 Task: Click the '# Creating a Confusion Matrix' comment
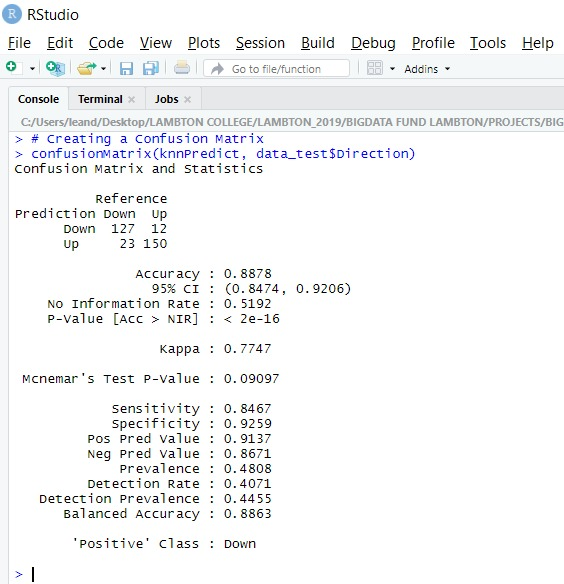(148, 139)
